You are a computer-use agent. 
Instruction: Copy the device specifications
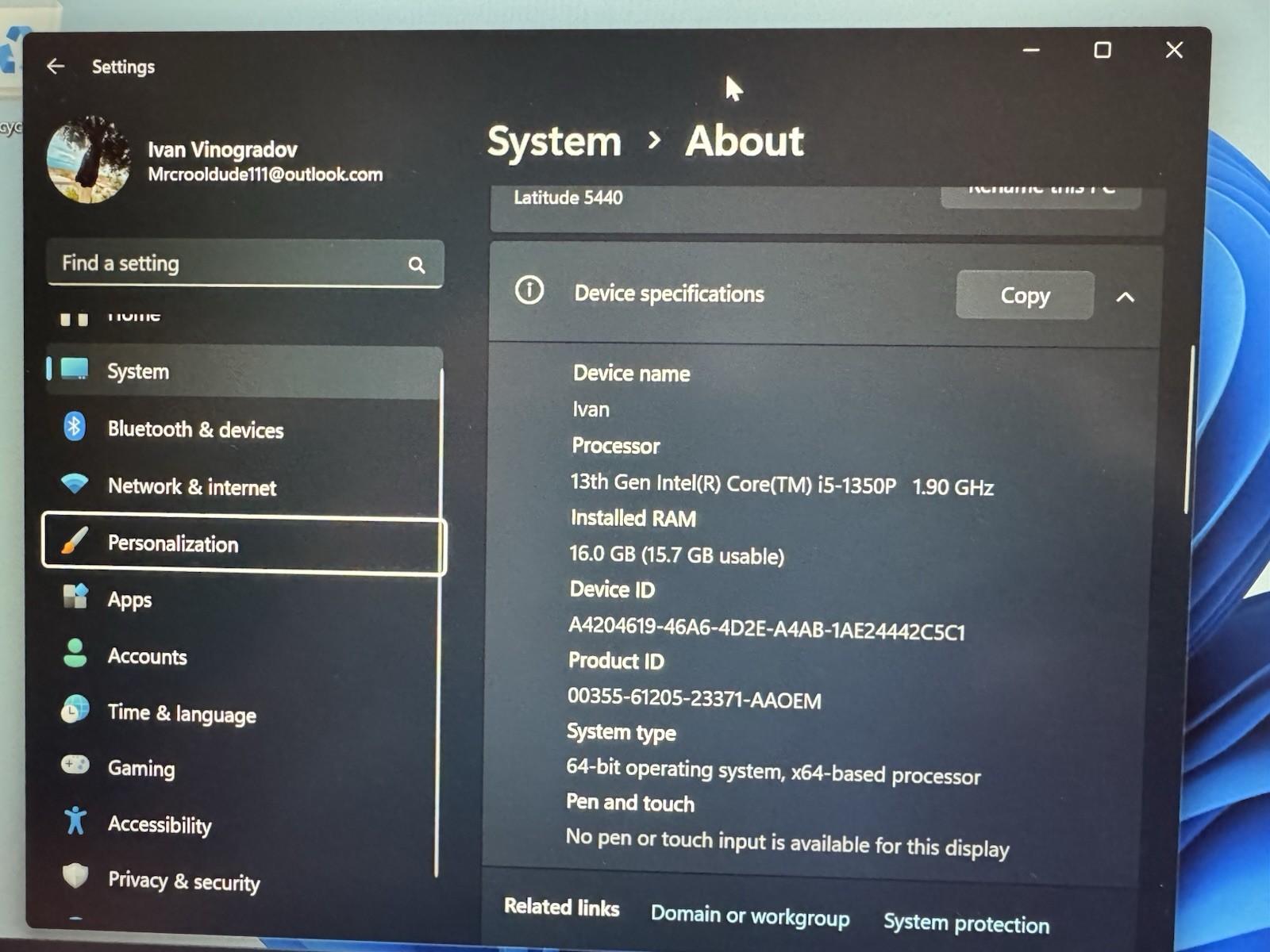1025,295
